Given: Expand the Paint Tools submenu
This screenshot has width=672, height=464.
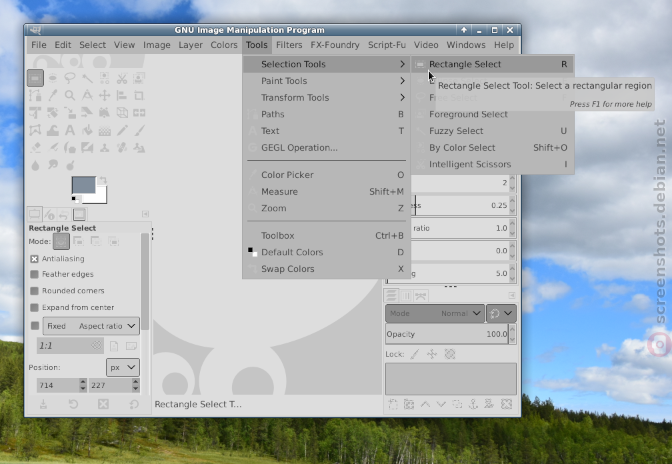Looking at the screenshot, I should coord(326,81).
